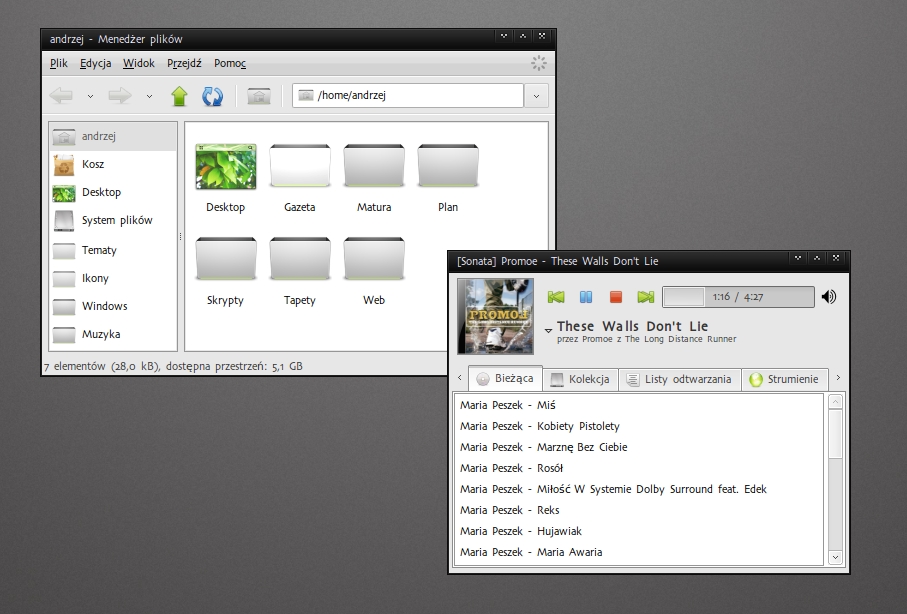The image size is (907, 614).
Task: Switch to the Bieżąca tab
Action: (x=505, y=379)
